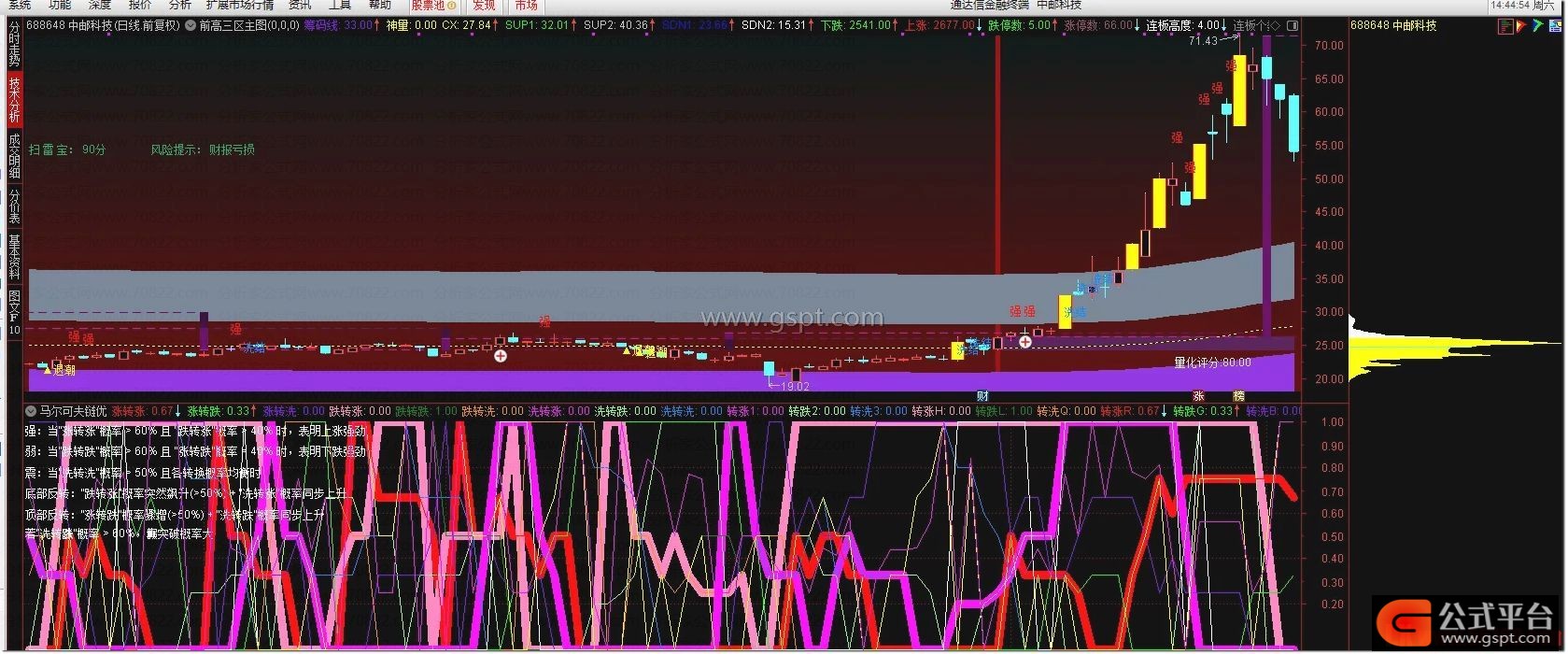Viewport: 1568px width, 654px height.
Task: Click the 榜 event marker on timeline
Action: 1238,397
